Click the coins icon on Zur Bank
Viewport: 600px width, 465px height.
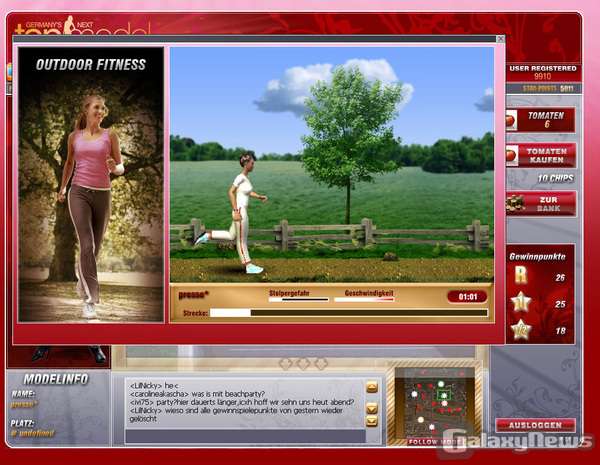(x=515, y=204)
